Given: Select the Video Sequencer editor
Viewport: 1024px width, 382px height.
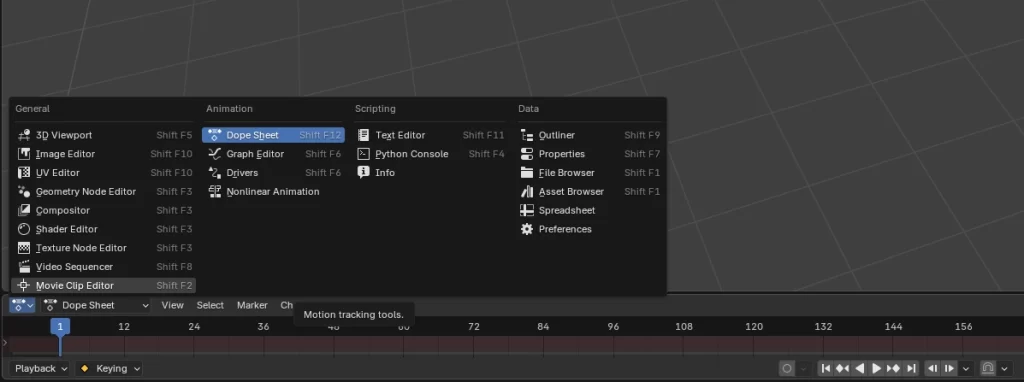Looking at the screenshot, I should pyautogui.click(x=104, y=267).
